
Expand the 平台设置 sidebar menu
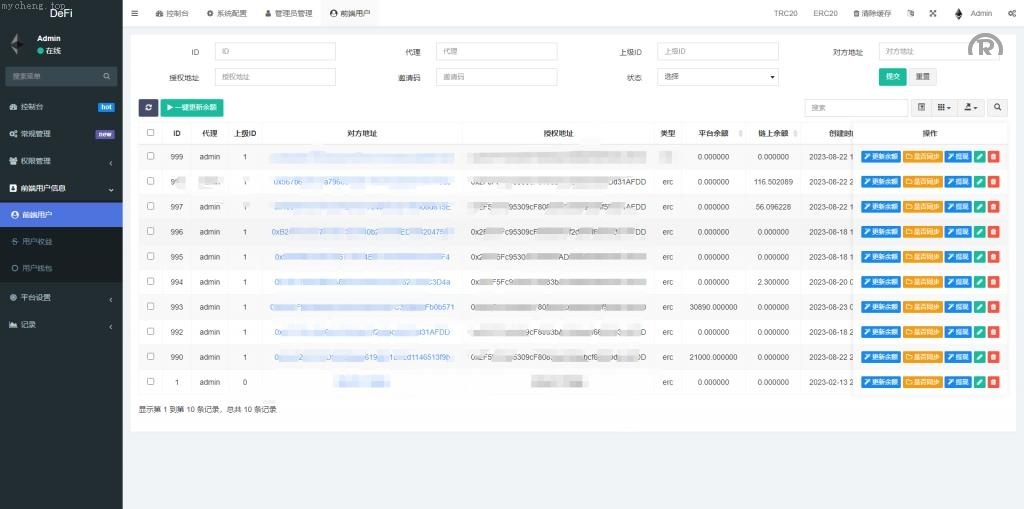click(61, 297)
